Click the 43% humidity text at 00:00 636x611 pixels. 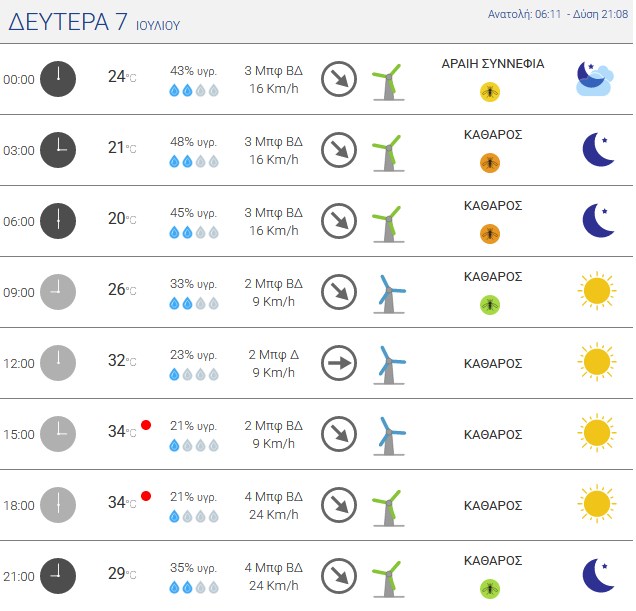tap(193, 71)
